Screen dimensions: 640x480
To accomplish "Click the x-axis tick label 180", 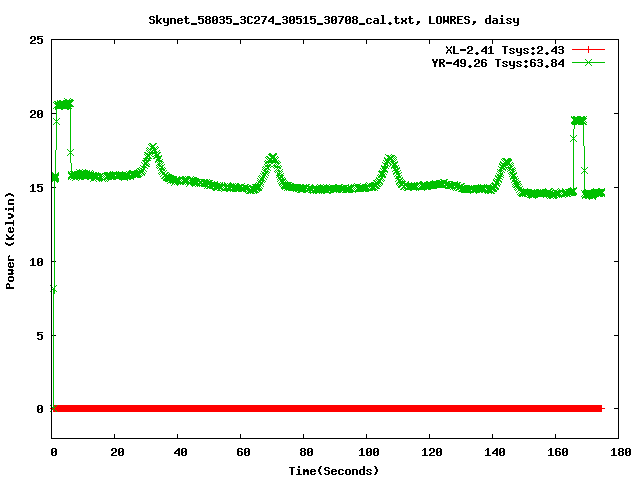I will [620, 452].
